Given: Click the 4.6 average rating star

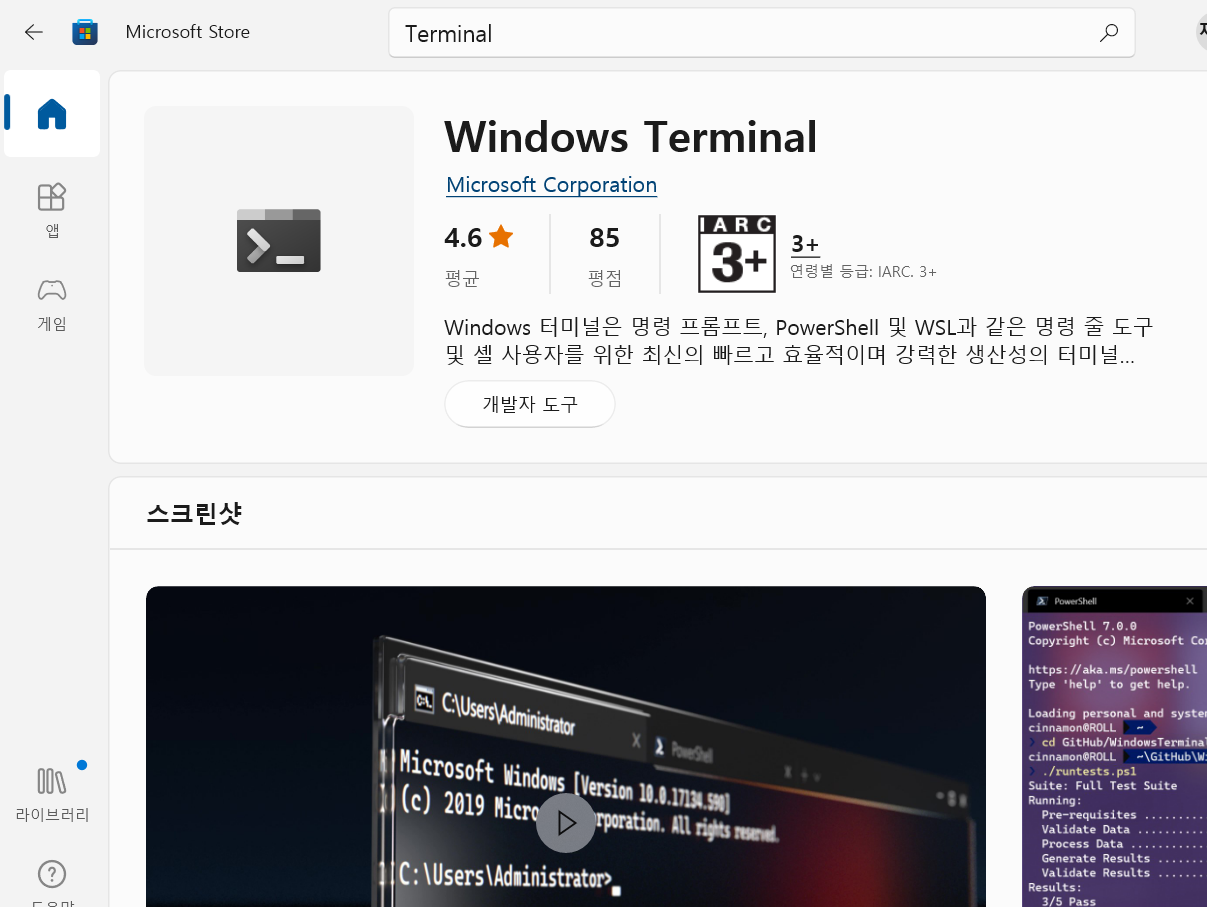Looking at the screenshot, I should [x=501, y=237].
